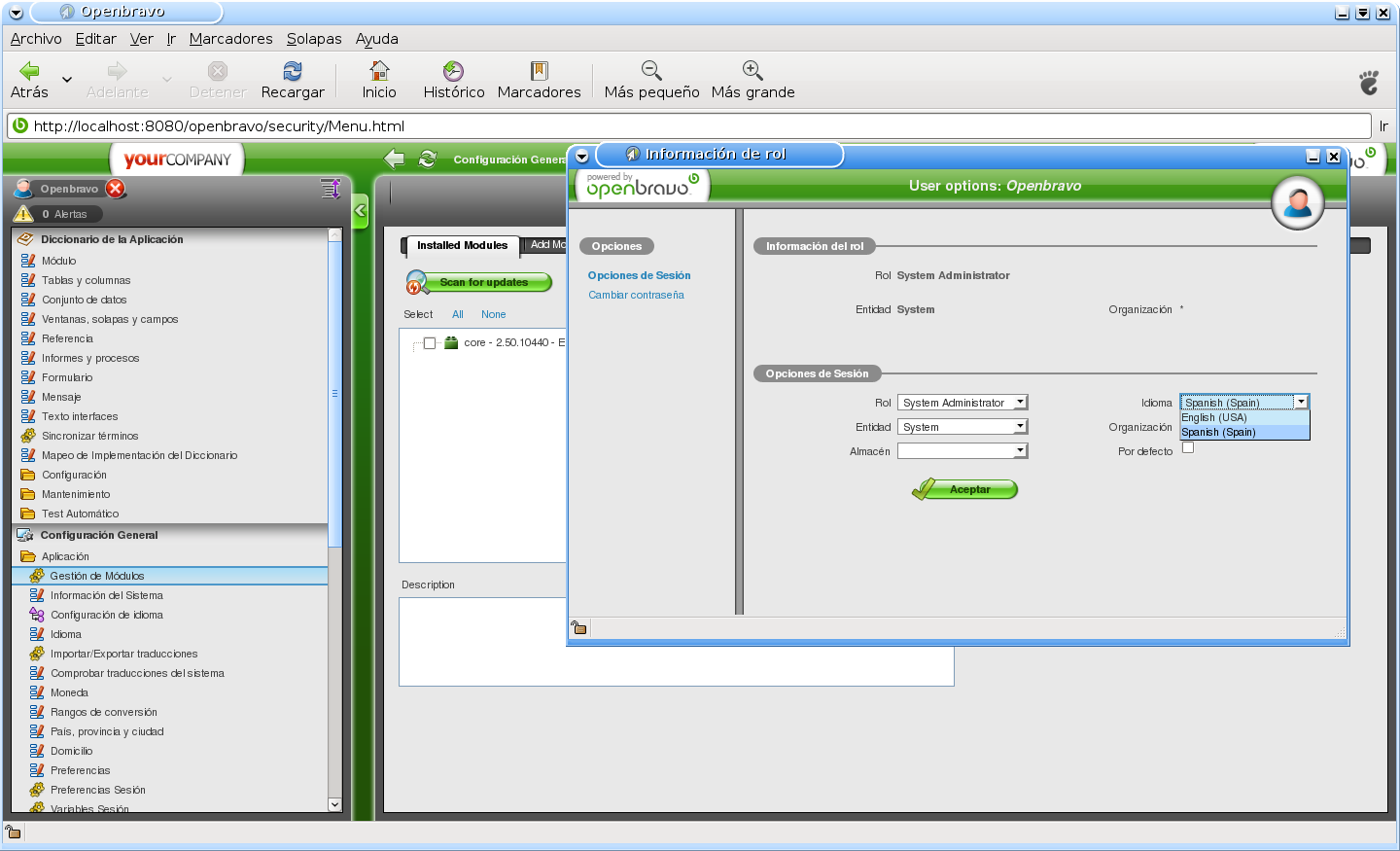Open the Marcadores menu
Screen dimensions: 1400x851
click(x=230, y=39)
